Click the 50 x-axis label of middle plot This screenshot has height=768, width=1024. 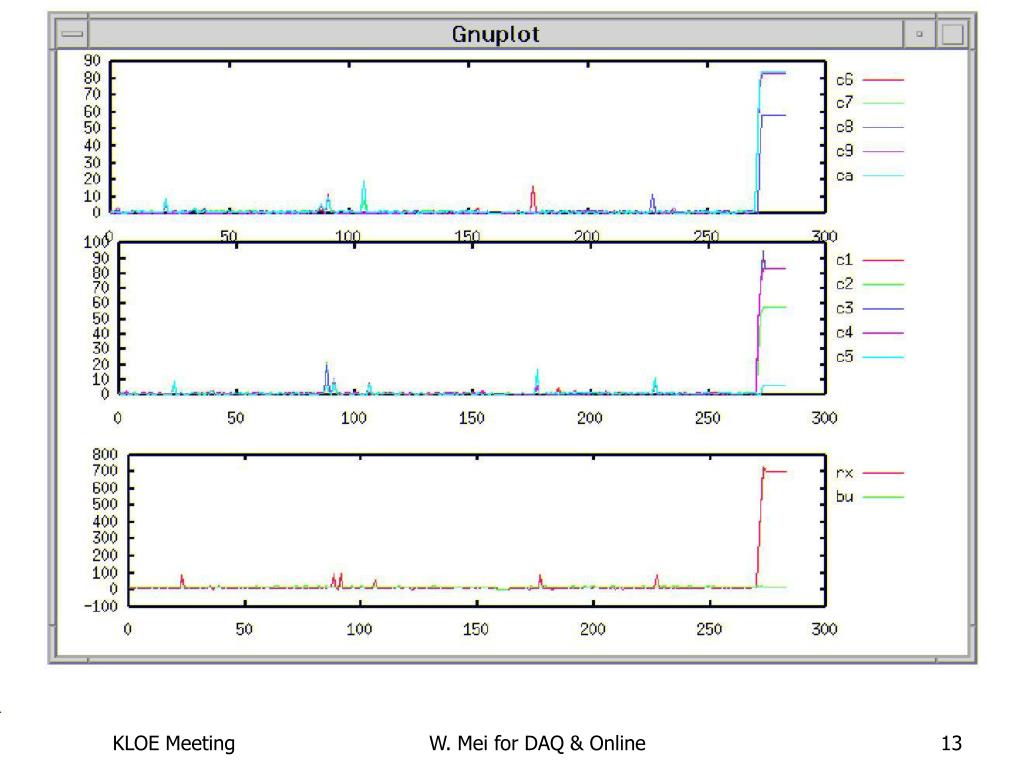[x=236, y=418]
